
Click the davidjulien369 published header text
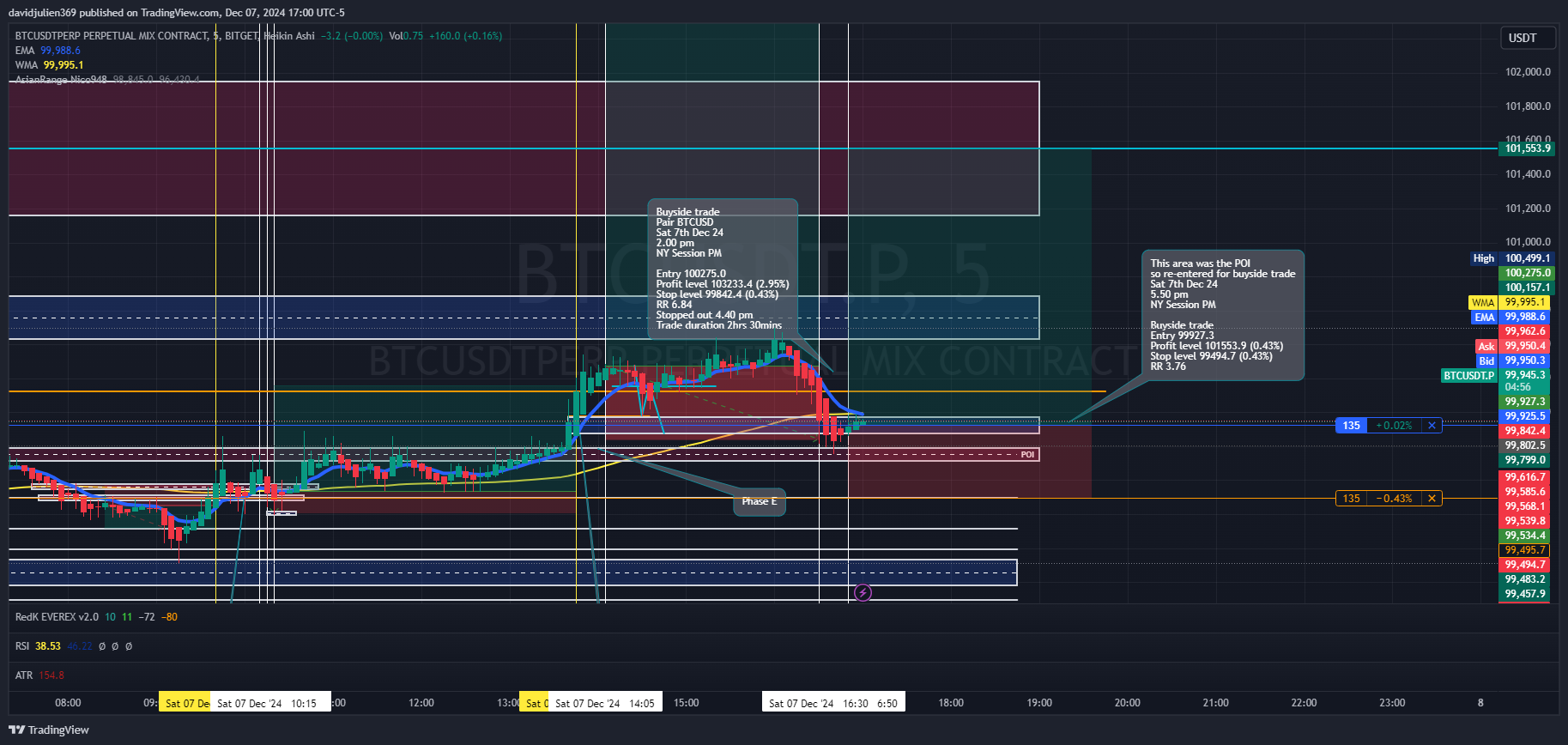[x=177, y=13]
